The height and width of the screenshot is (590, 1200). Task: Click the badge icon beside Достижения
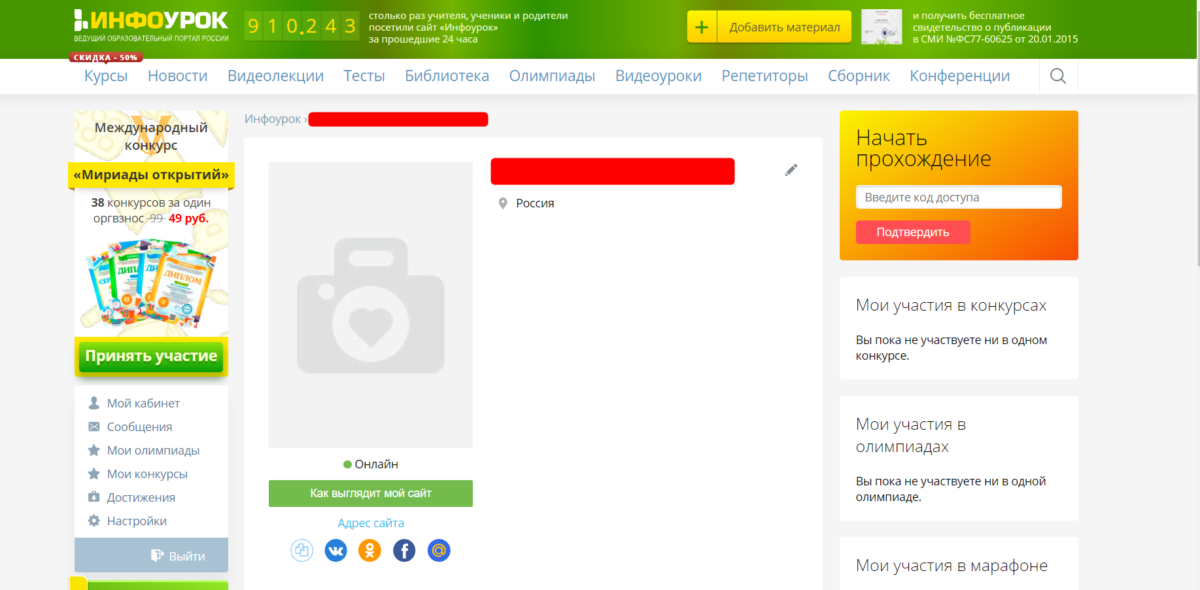[94, 497]
